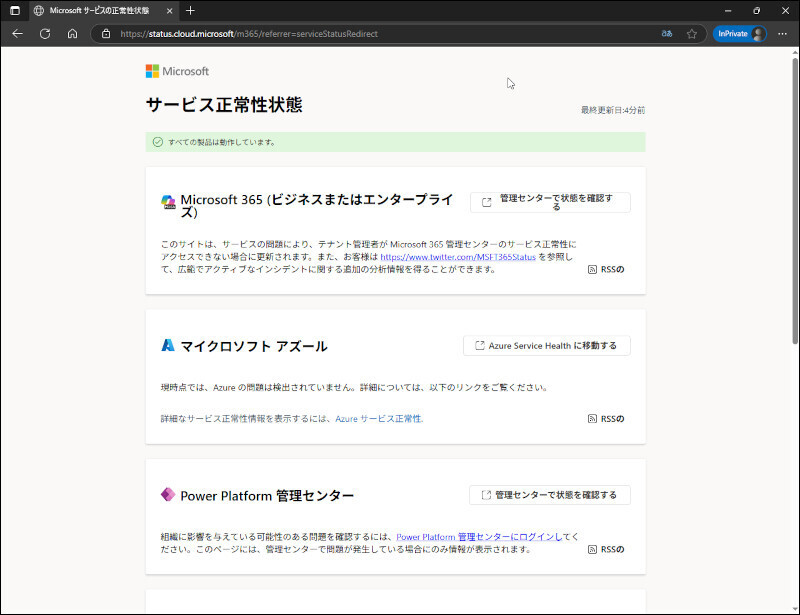Screen dimensions: 800x615
Task: Click the green checkmark status icon
Action: pyautogui.click(x=158, y=142)
